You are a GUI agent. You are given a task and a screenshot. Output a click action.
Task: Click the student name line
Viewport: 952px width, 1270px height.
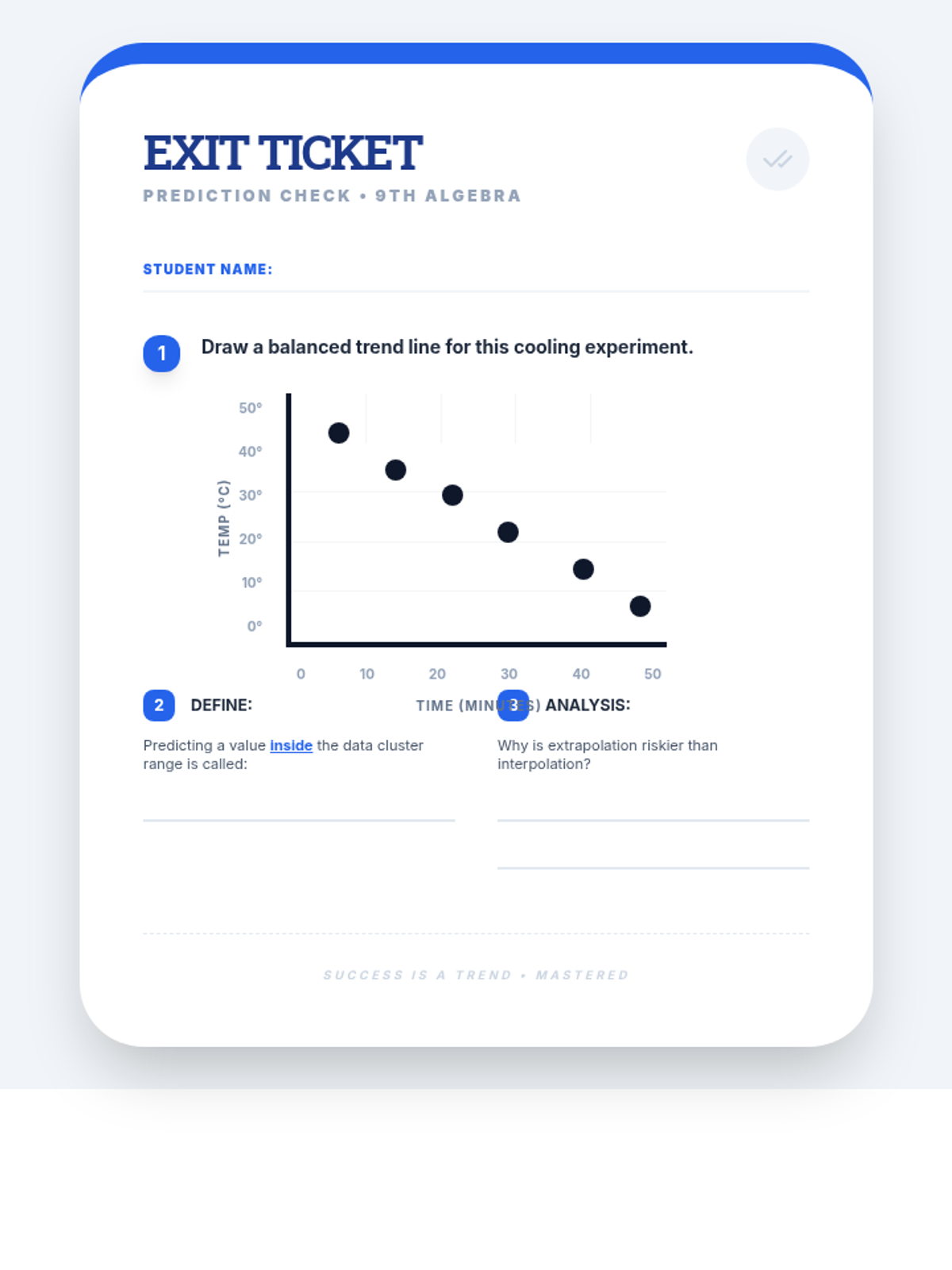(x=476, y=291)
